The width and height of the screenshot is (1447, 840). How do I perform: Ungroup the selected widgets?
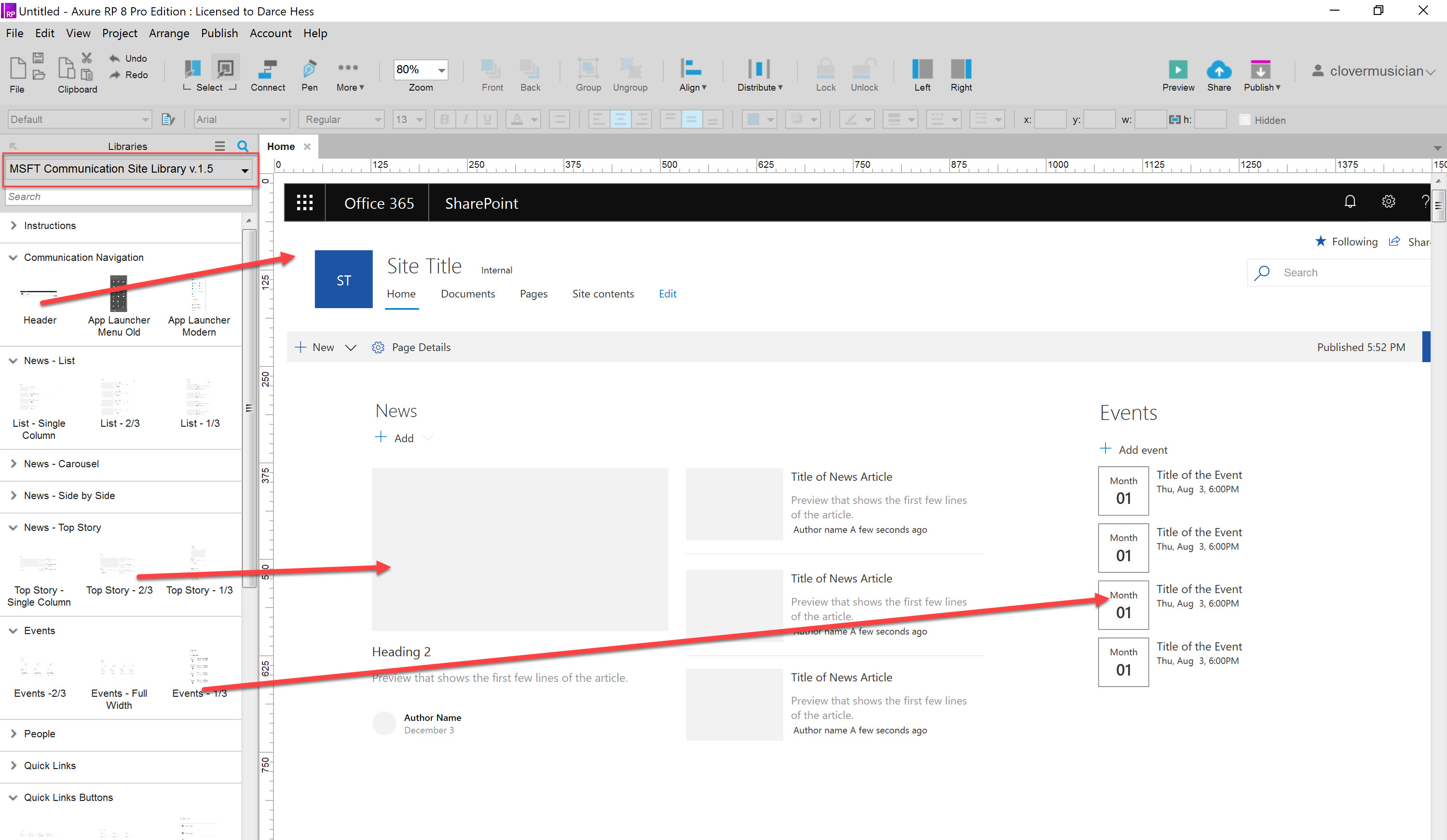[630, 73]
